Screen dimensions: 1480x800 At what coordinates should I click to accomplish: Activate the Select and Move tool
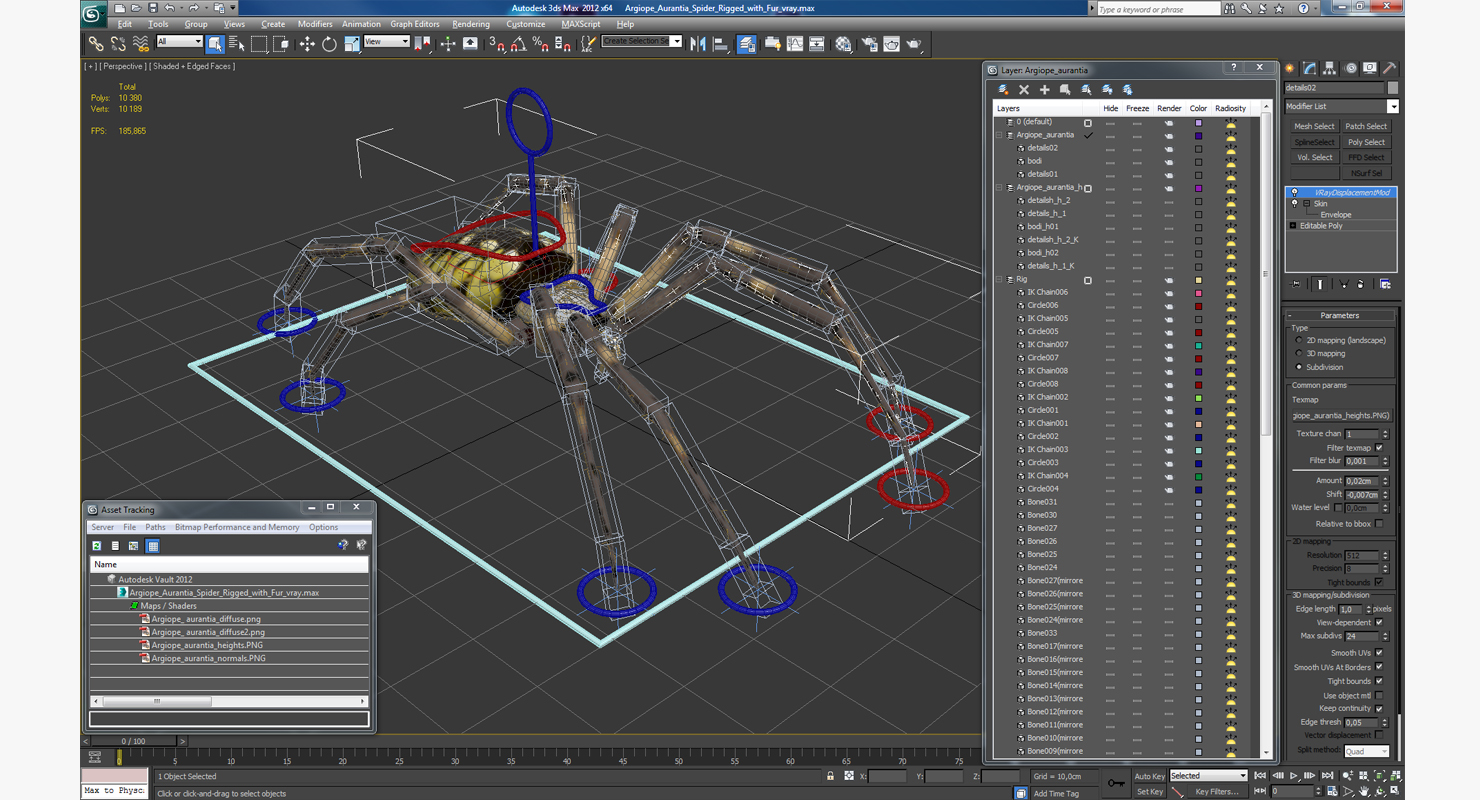306,44
